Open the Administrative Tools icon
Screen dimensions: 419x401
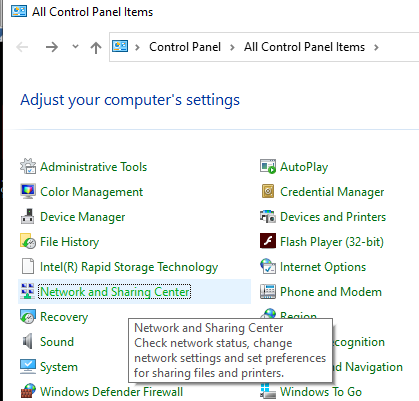[x=28, y=166]
